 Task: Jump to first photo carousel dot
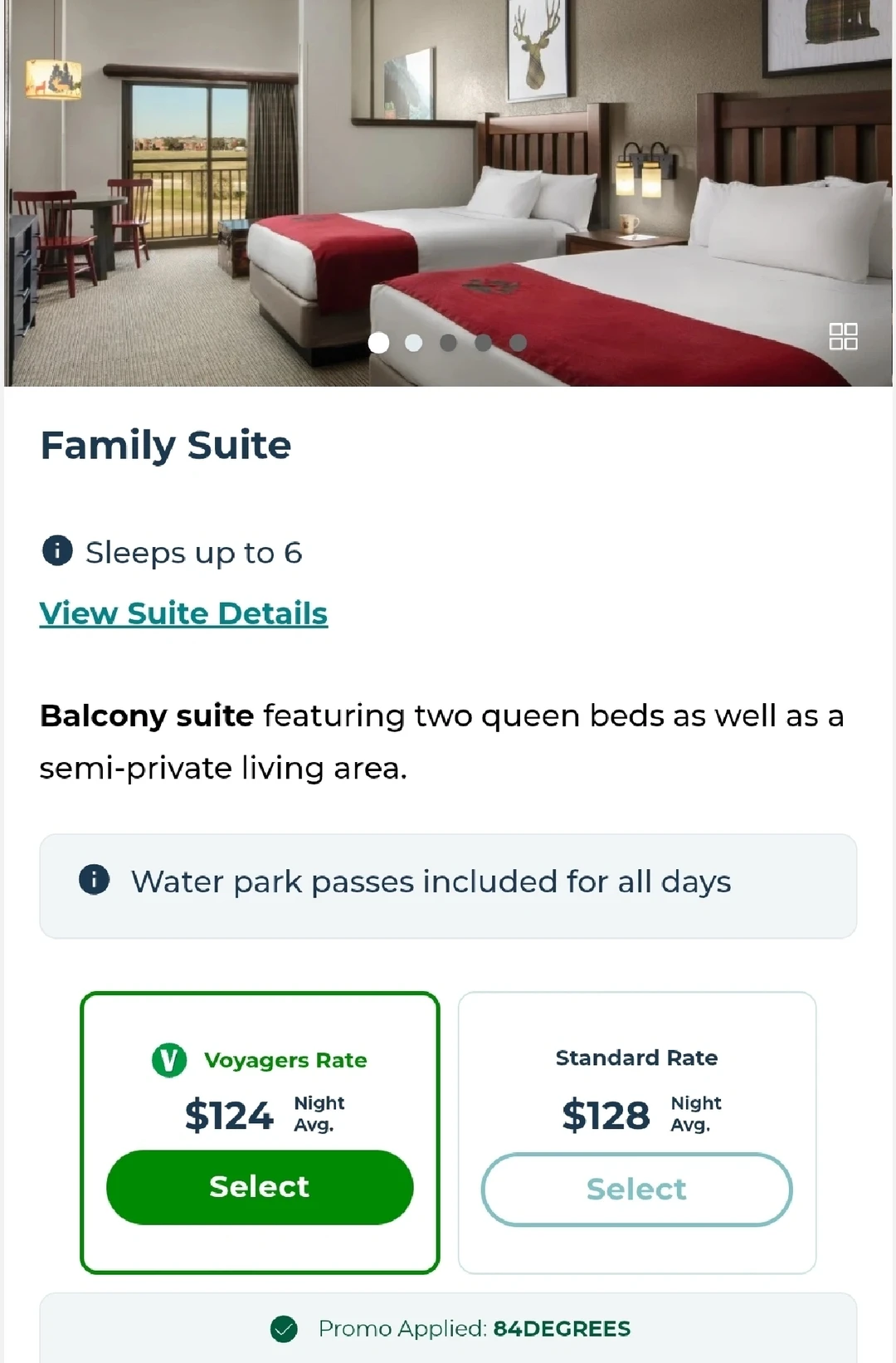point(378,343)
